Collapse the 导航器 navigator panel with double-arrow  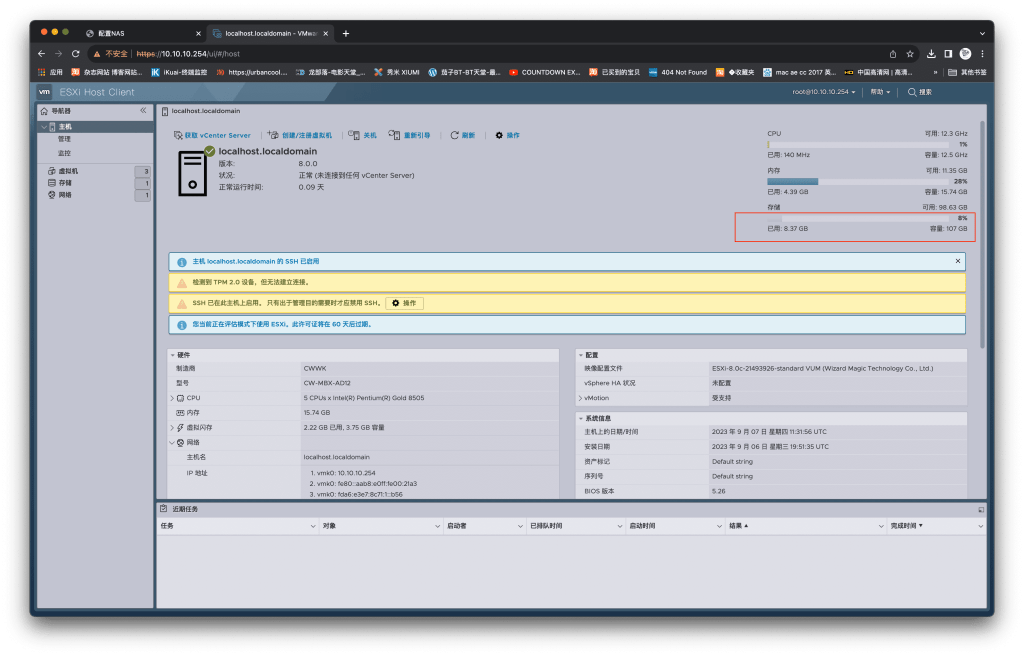point(143,111)
